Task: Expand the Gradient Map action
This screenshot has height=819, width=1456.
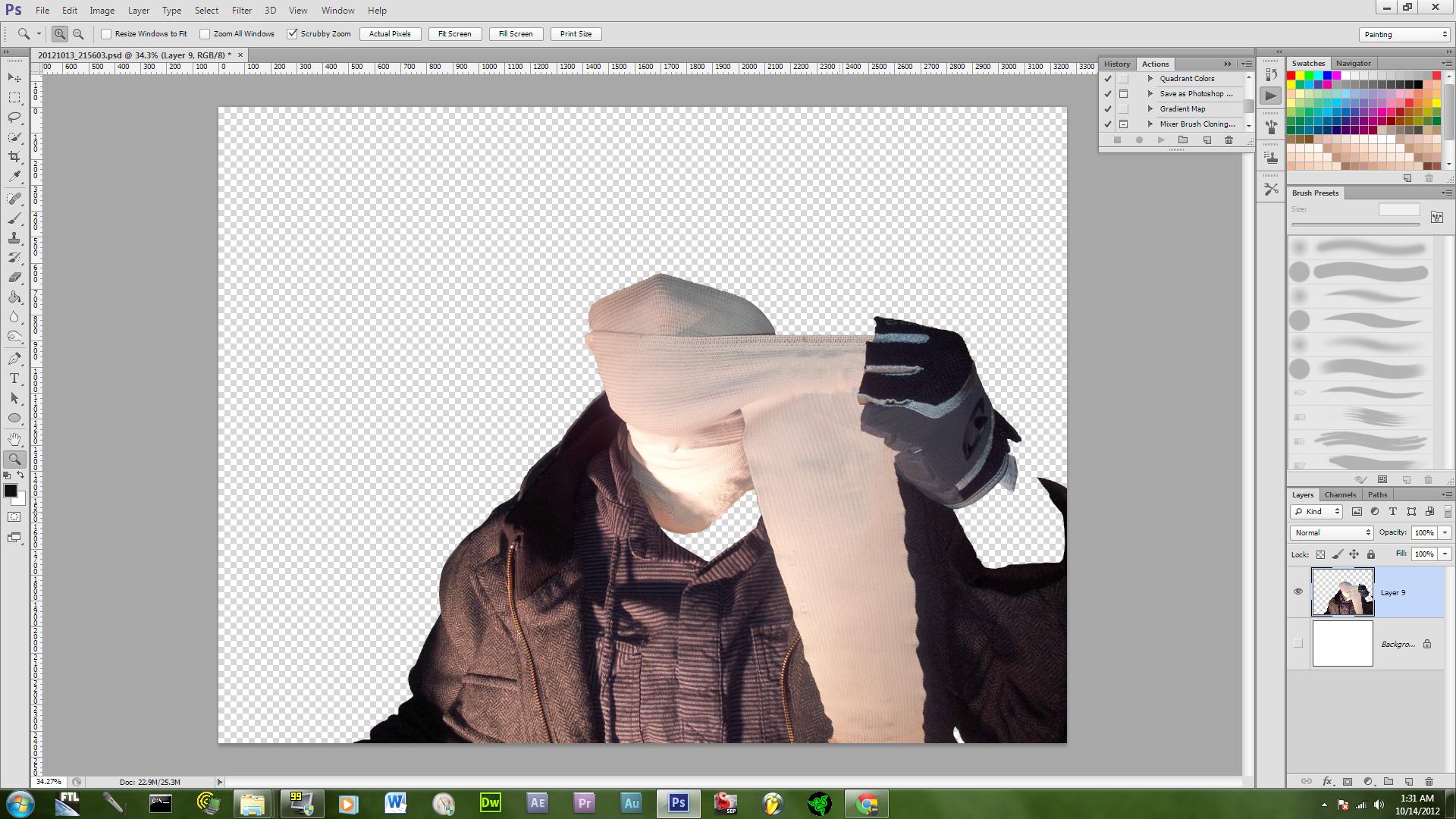Action: point(1150,109)
